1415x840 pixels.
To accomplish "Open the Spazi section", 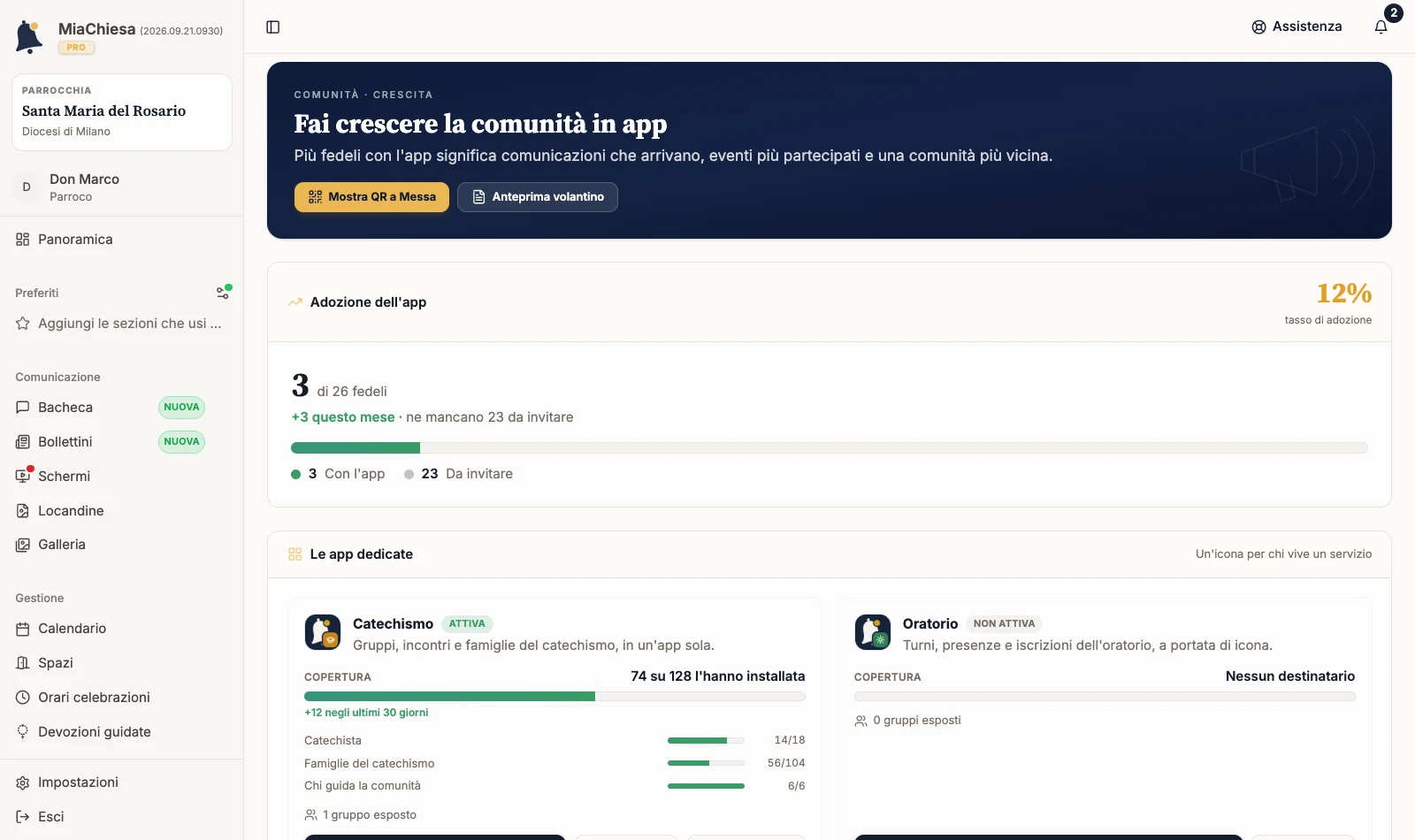I will pos(122,663).
